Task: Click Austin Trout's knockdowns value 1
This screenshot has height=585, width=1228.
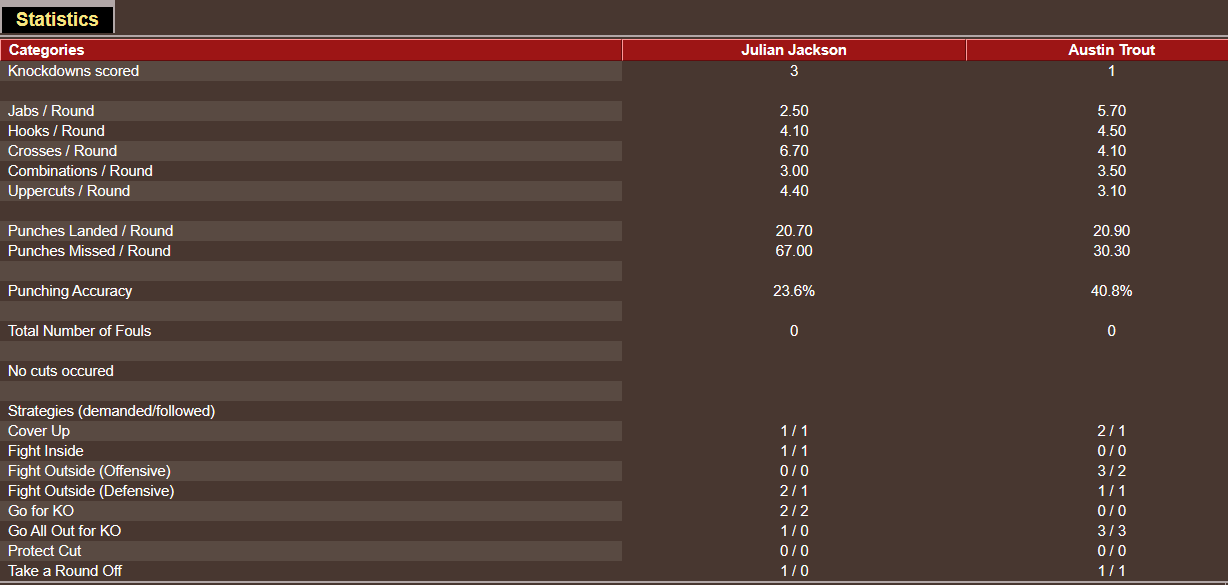Action: click(1111, 71)
